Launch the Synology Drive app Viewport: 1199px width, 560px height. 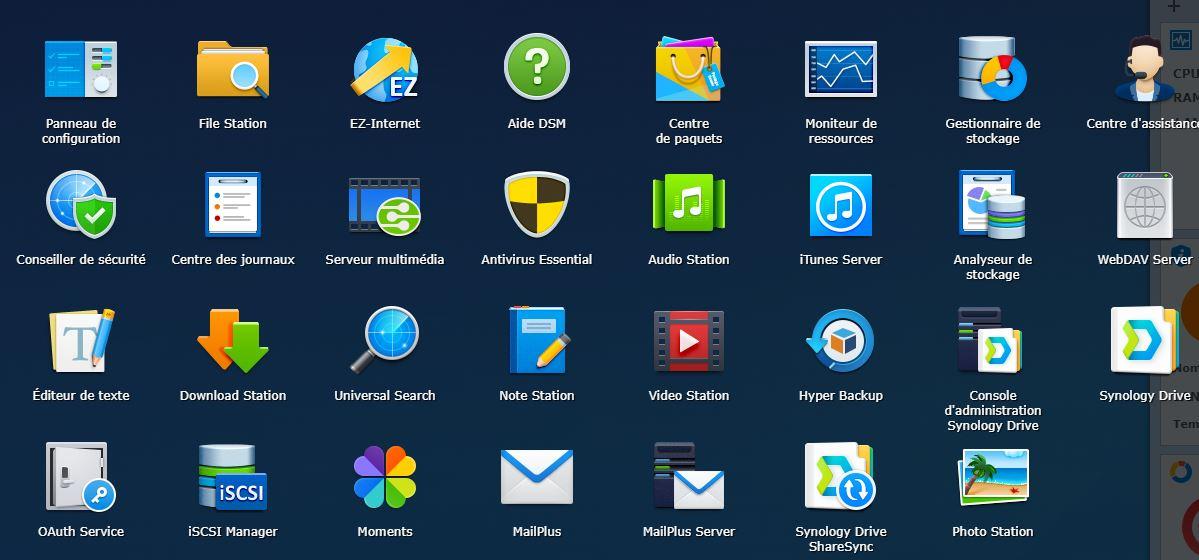(1145, 340)
